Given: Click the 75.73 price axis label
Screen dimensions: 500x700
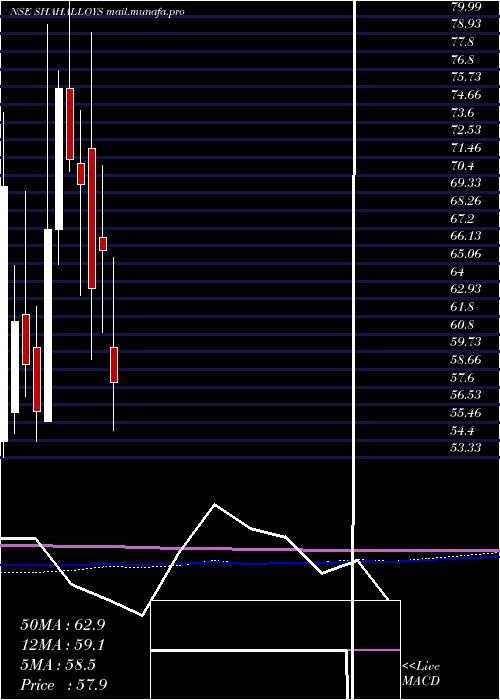Looking at the screenshot, I should (x=466, y=77).
